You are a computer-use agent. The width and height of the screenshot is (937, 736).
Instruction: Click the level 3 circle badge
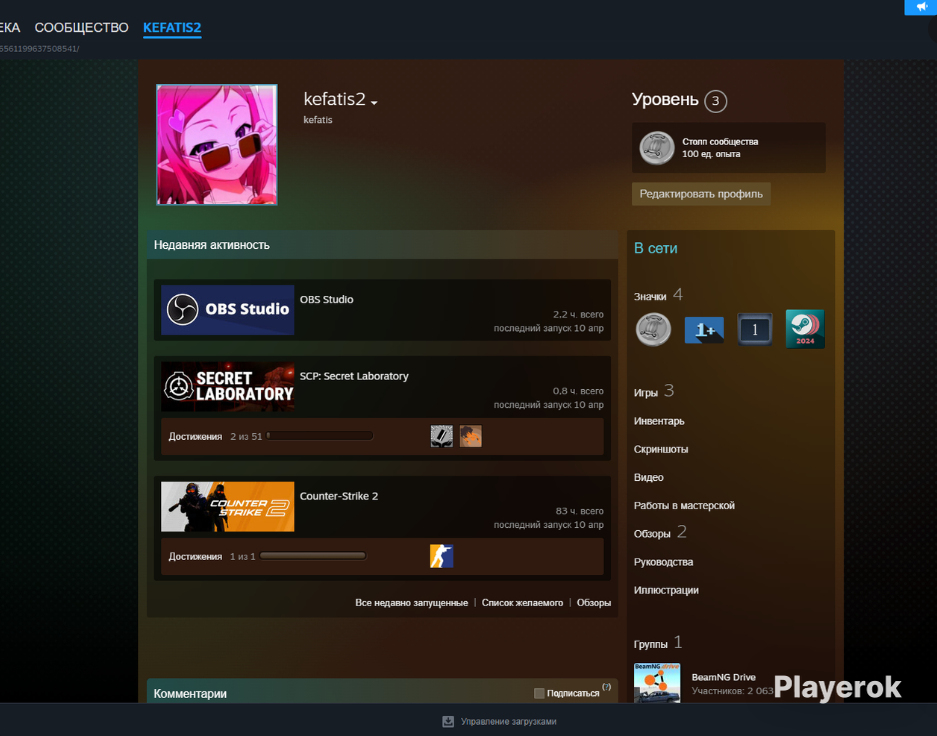click(715, 101)
